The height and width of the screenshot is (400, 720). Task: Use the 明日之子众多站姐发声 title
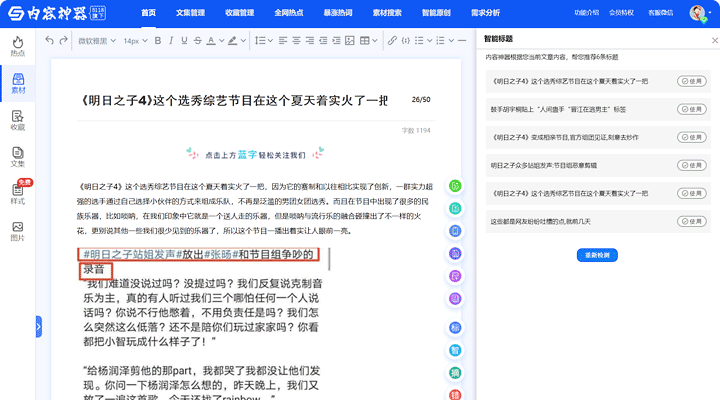[x=691, y=165]
